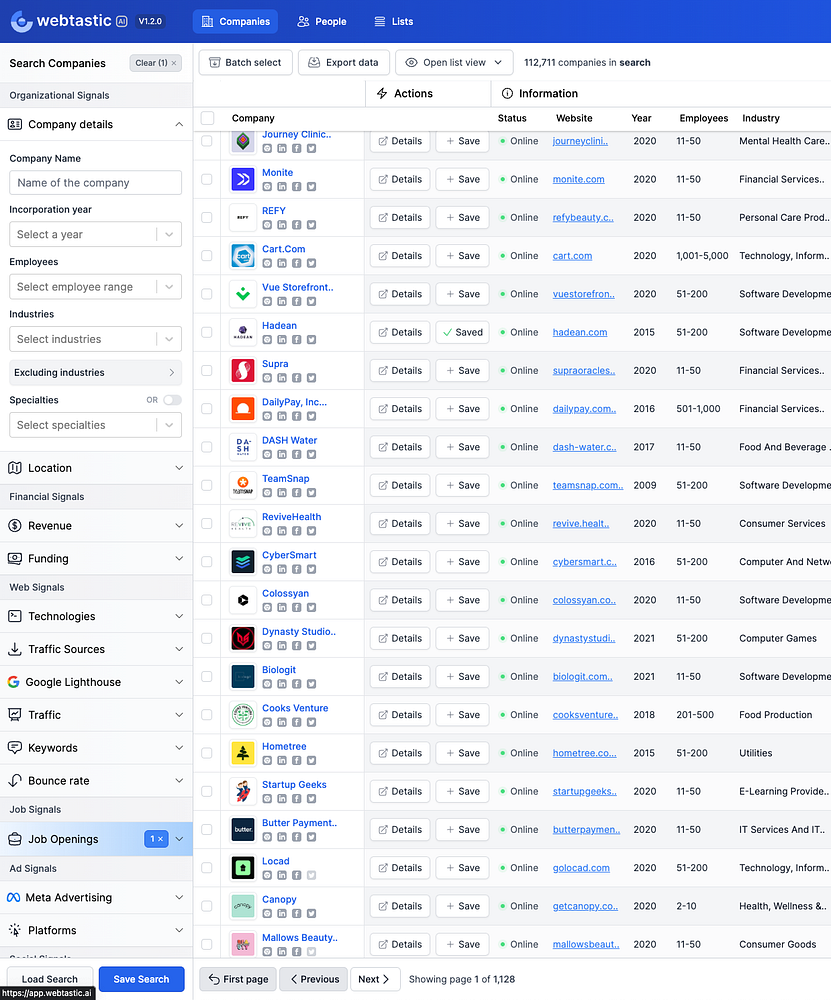The width and height of the screenshot is (831, 1000).
Task: Collapse the Company details section chevron
Action: click(179, 124)
